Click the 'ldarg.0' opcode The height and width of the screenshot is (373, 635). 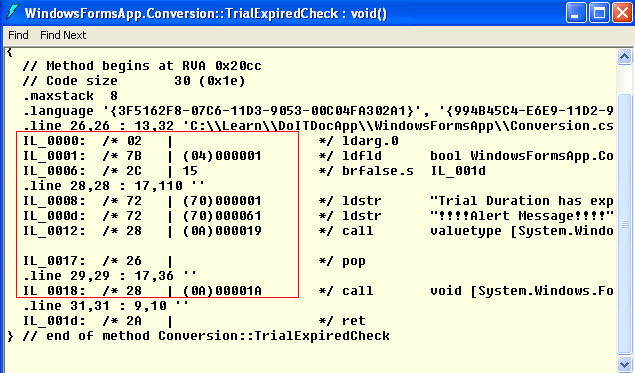point(370,141)
